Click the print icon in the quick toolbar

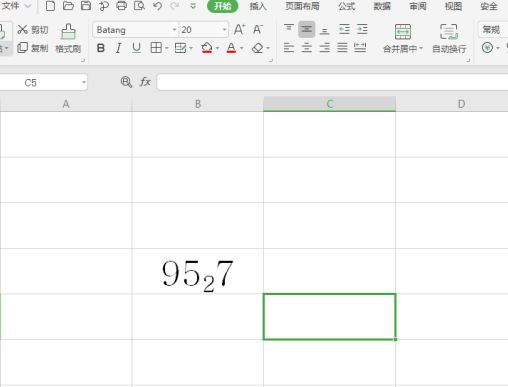pos(121,6)
